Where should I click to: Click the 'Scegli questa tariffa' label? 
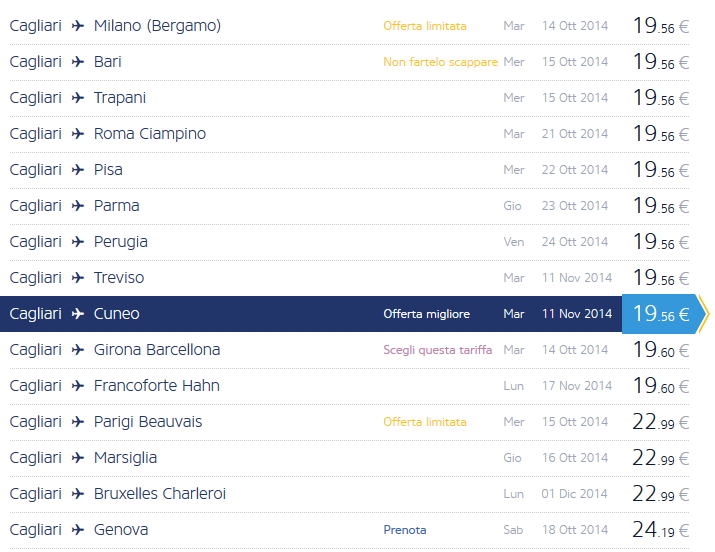click(439, 350)
